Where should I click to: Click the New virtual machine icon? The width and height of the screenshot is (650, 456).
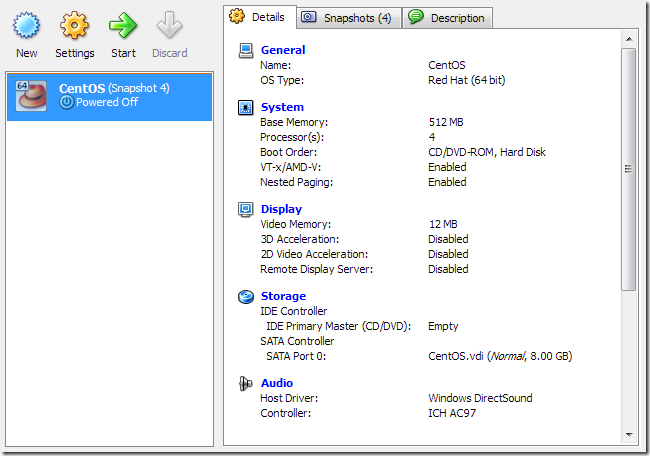click(27, 25)
